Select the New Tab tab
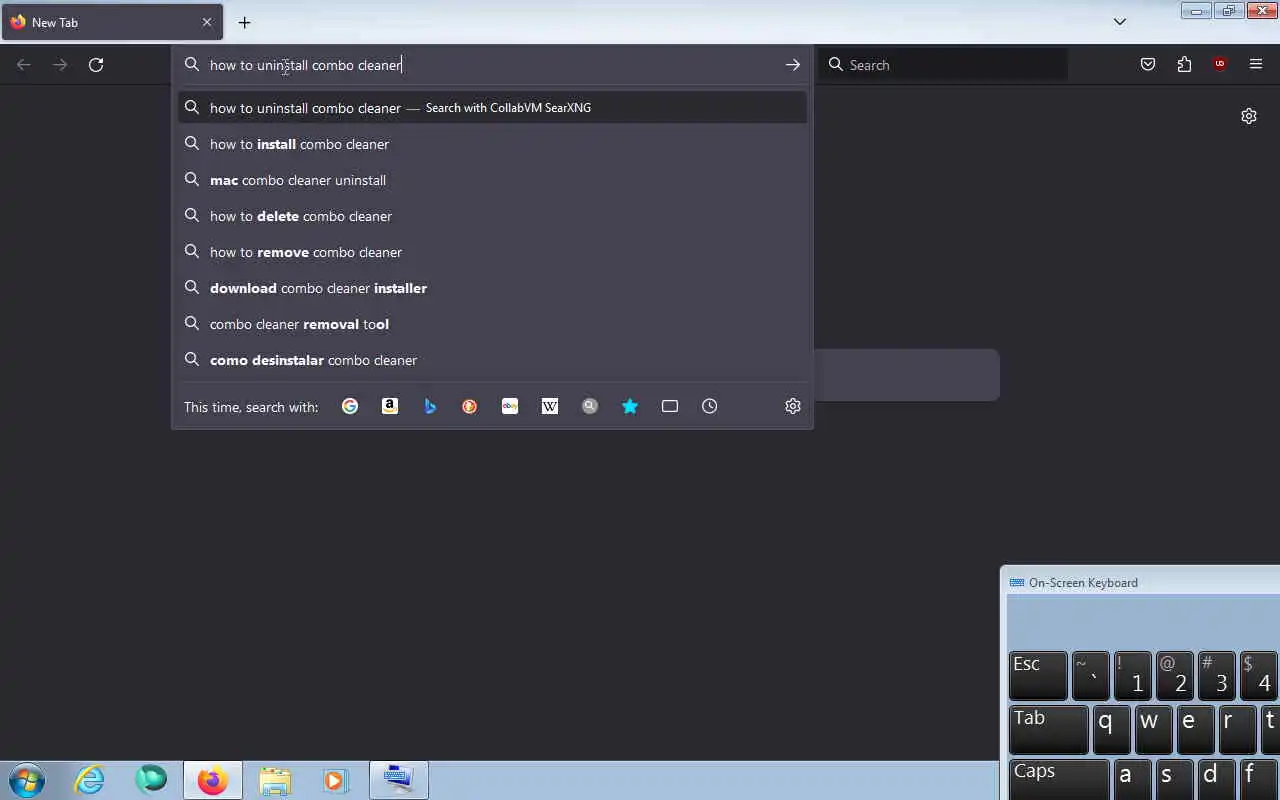This screenshot has height=800, width=1280. [x=112, y=22]
